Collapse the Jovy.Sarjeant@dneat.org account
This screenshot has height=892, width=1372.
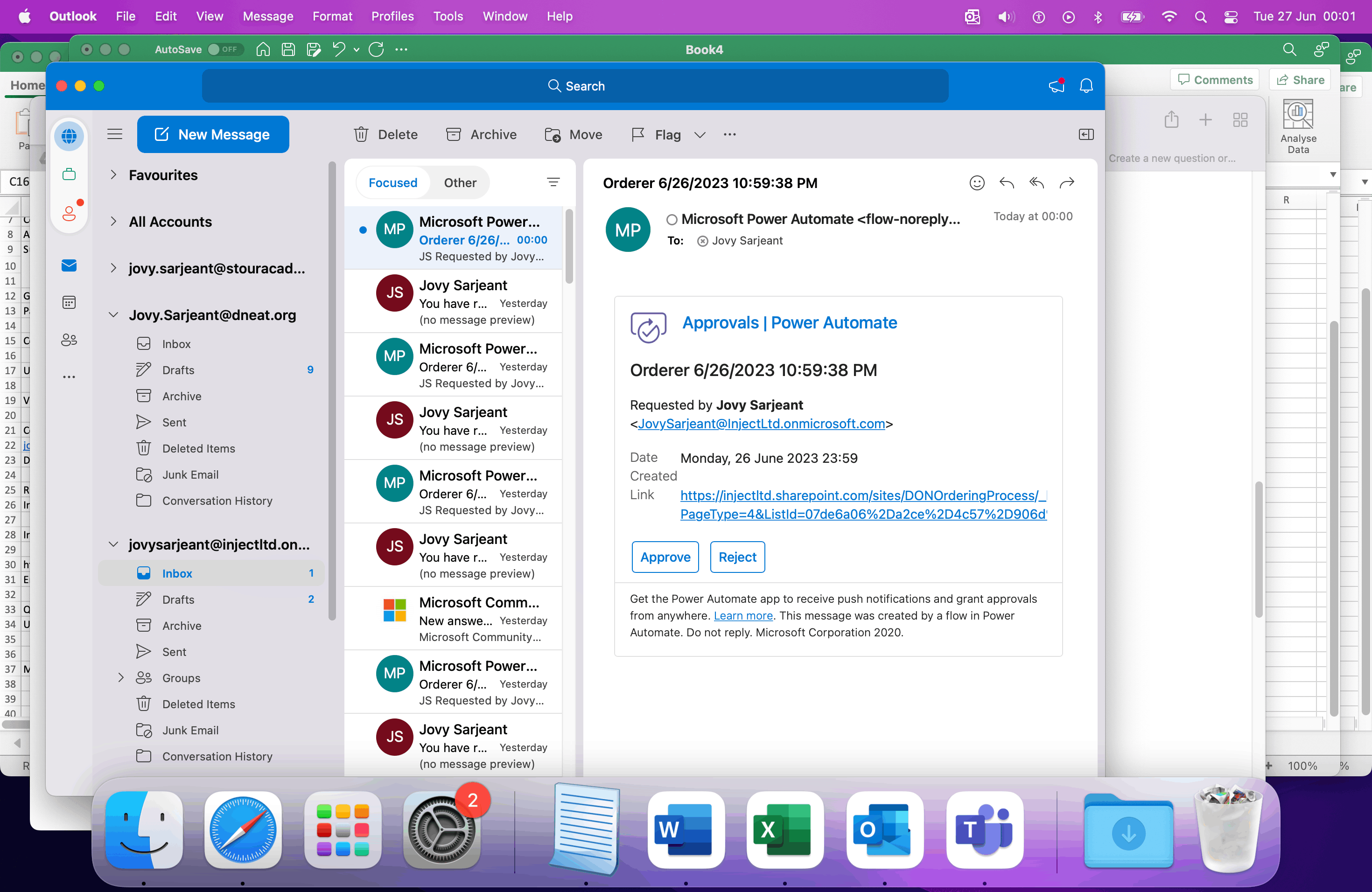point(113,314)
